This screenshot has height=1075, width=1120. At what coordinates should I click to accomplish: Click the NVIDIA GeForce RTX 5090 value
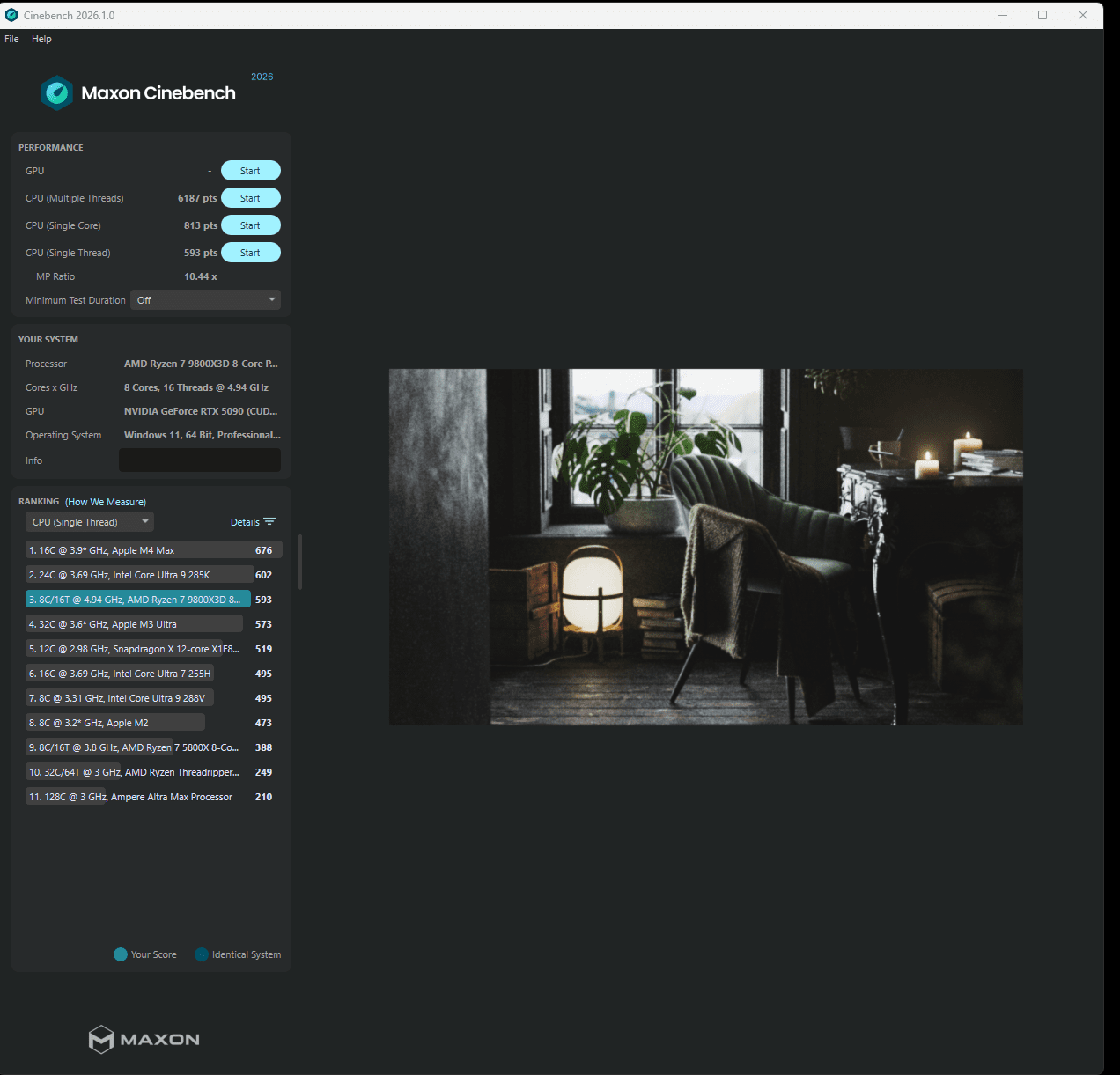pos(201,411)
